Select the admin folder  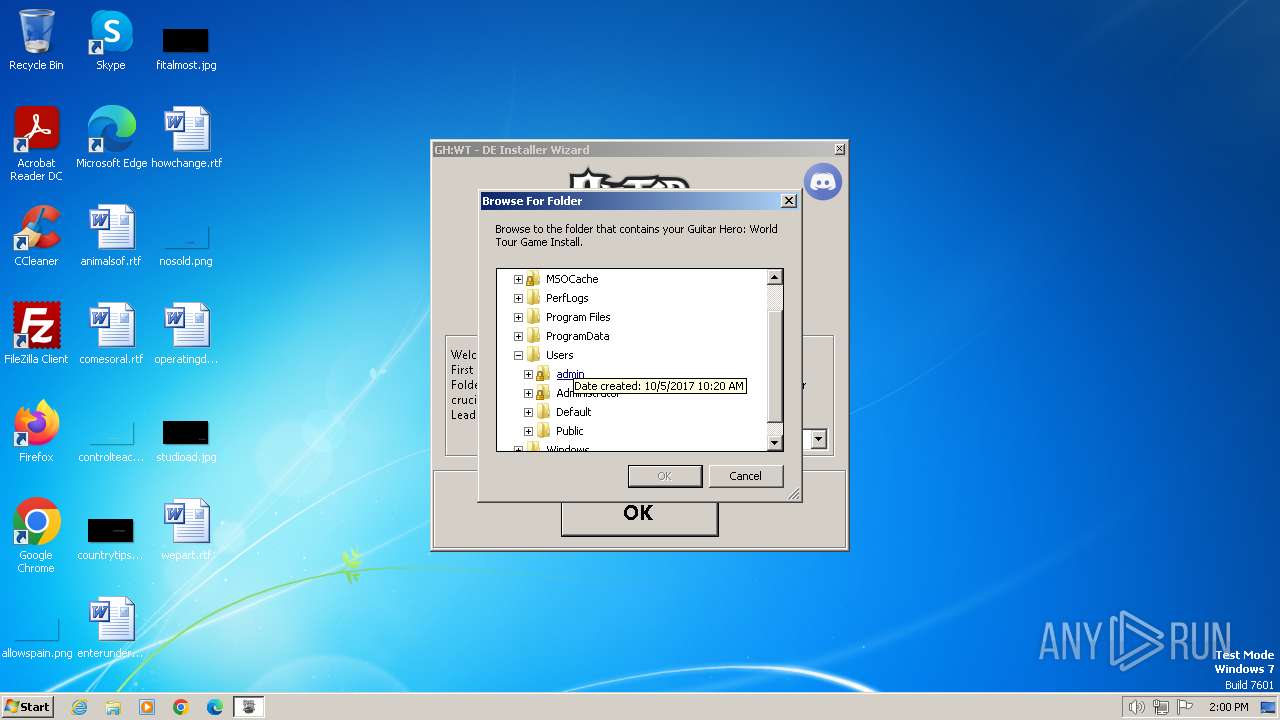pos(569,374)
